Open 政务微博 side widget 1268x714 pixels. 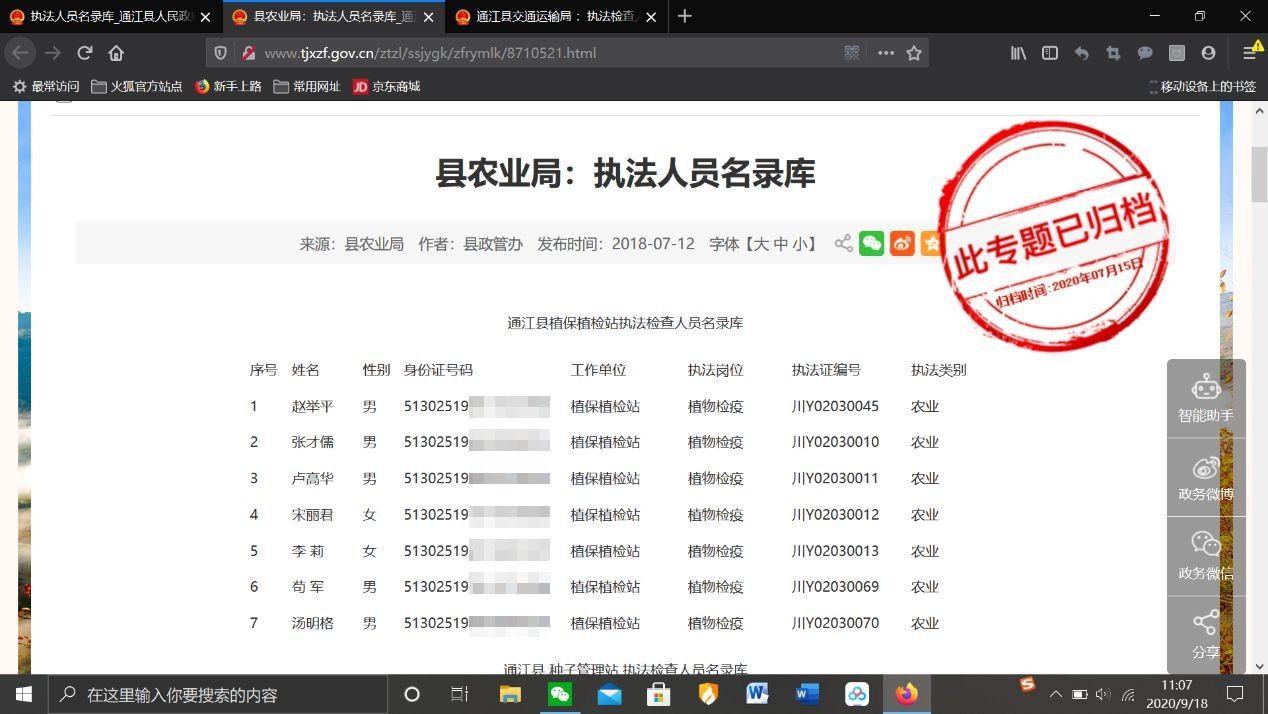click(1206, 478)
